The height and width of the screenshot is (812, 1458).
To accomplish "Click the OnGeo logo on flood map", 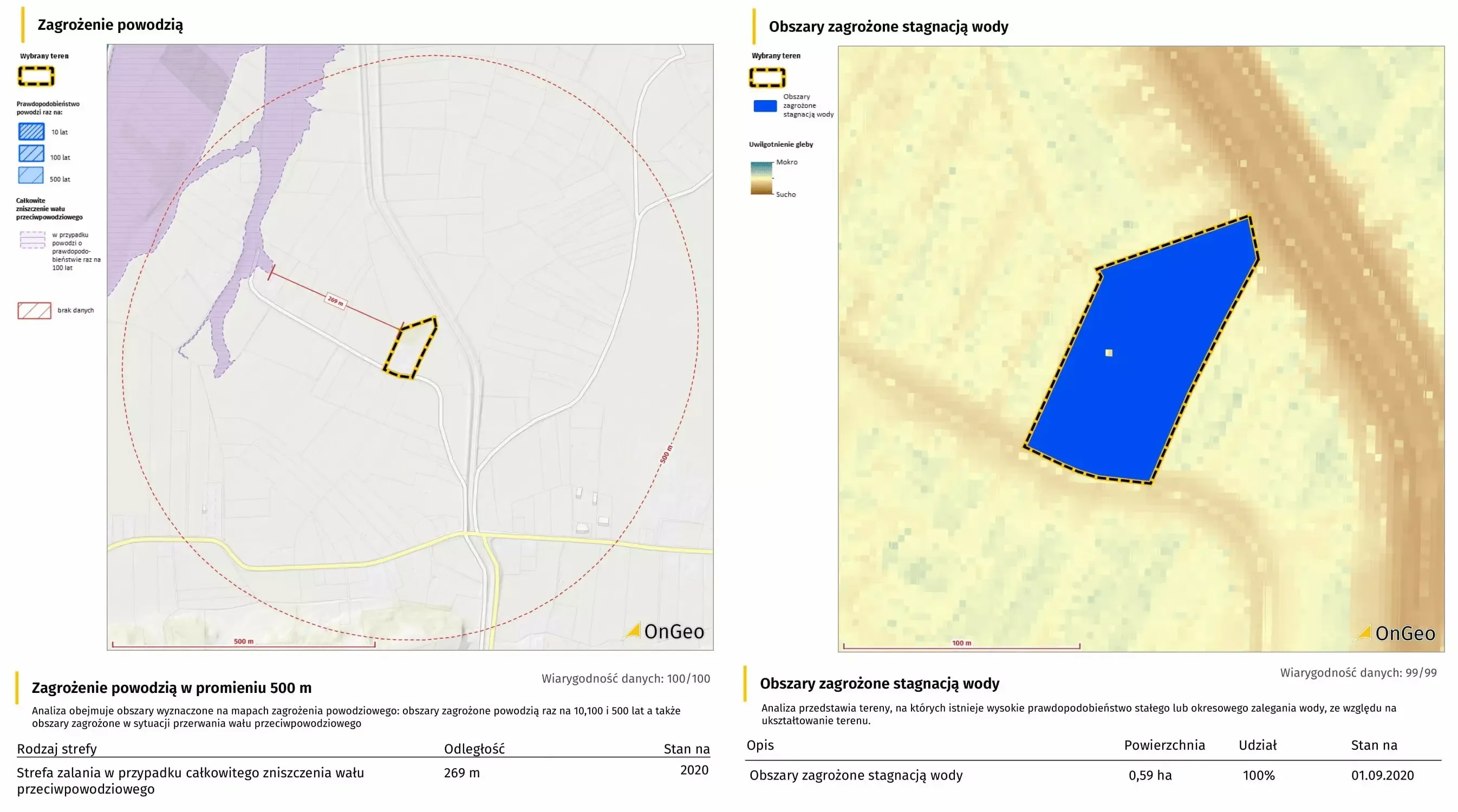I will 665,631.
